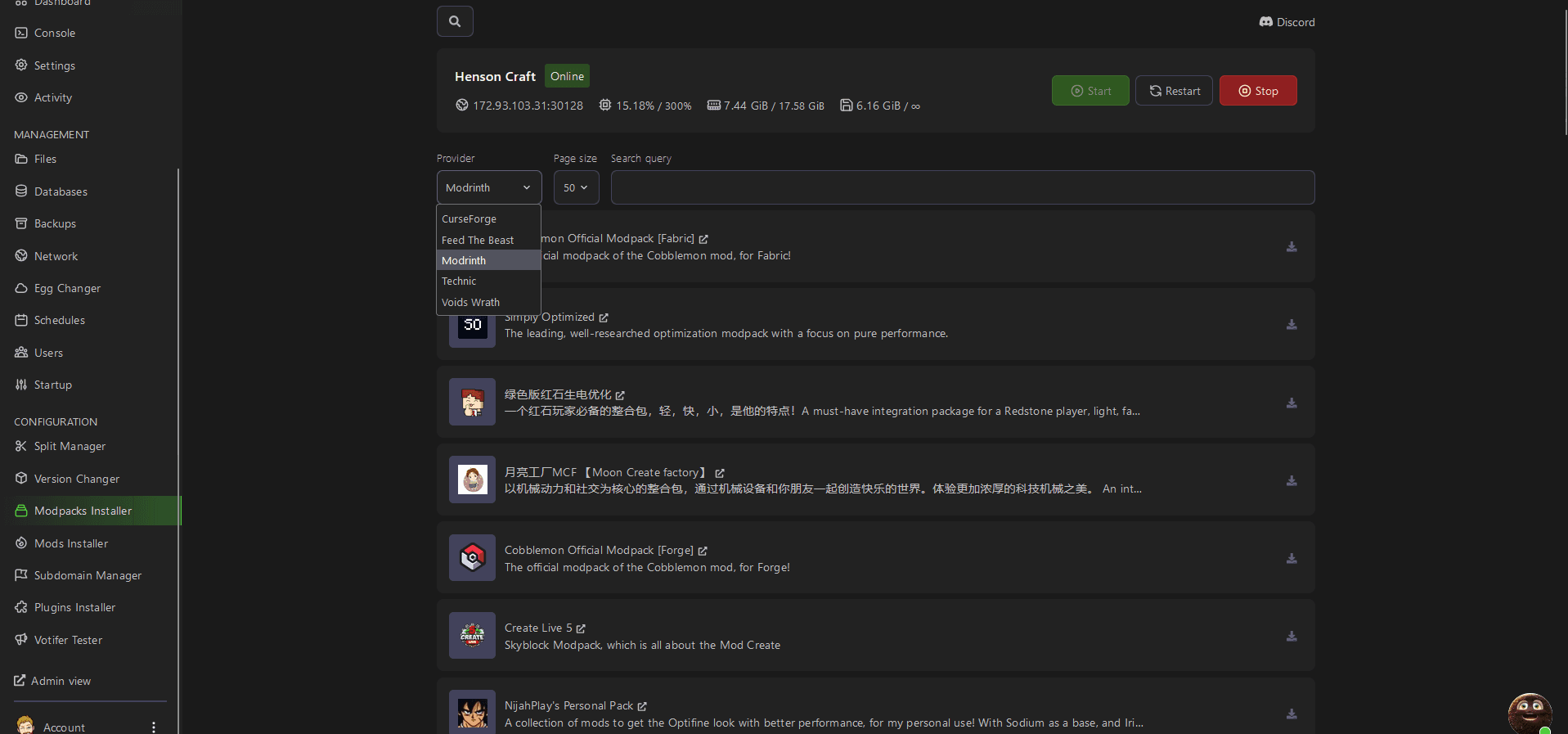This screenshot has height=734, width=1568.
Task: Open the Provider dropdown showing Modrinth
Action: tap(489, 187)
